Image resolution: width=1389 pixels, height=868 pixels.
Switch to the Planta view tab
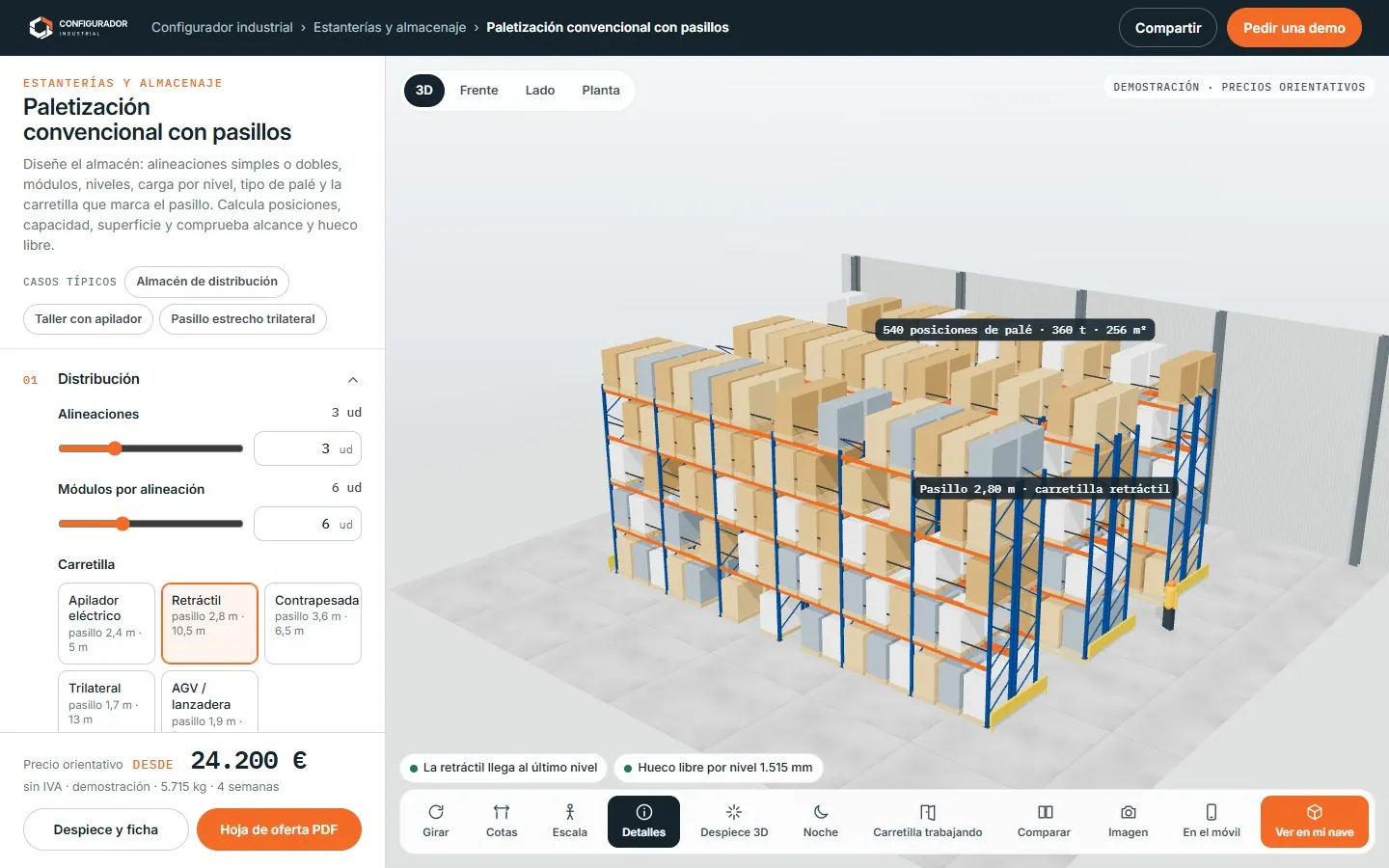click(x=601, y=90)
